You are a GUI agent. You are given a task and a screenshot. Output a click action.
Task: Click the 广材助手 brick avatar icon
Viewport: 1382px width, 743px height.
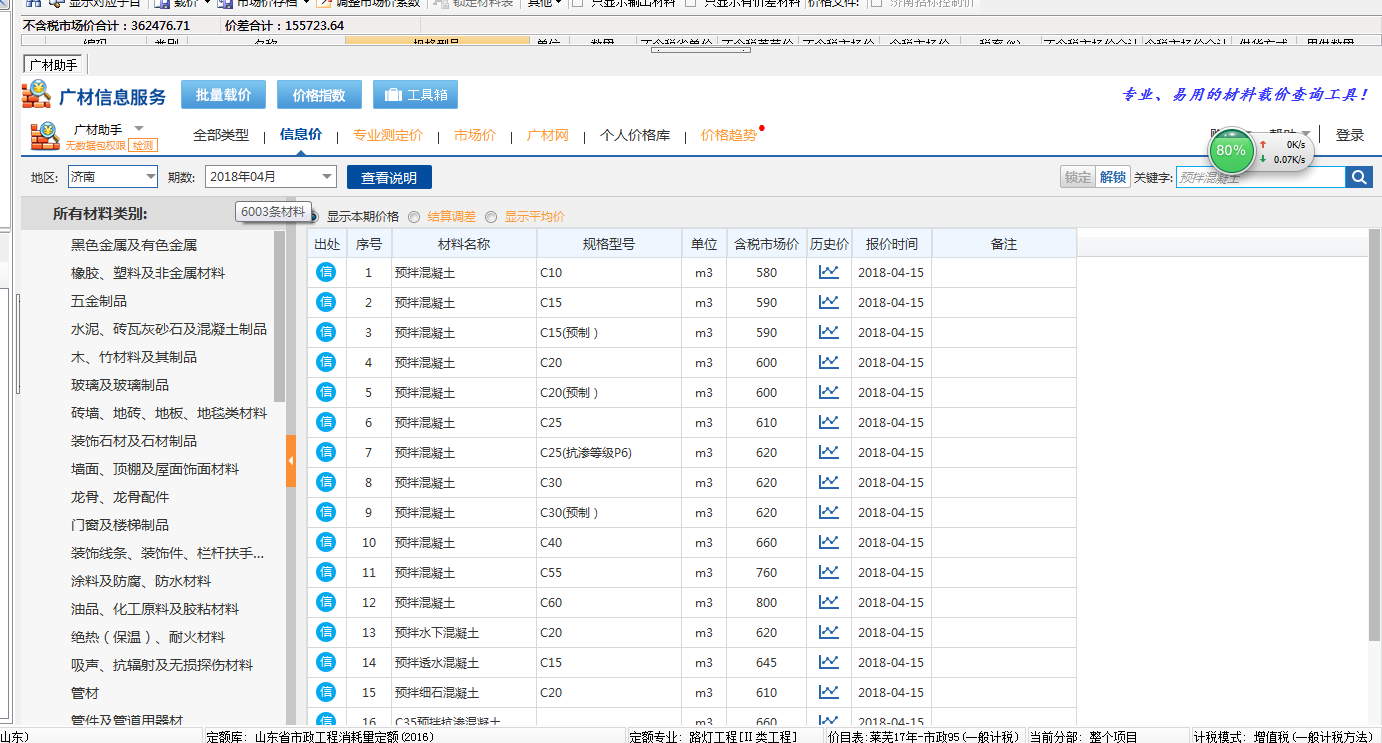click(x=45, y=136)
